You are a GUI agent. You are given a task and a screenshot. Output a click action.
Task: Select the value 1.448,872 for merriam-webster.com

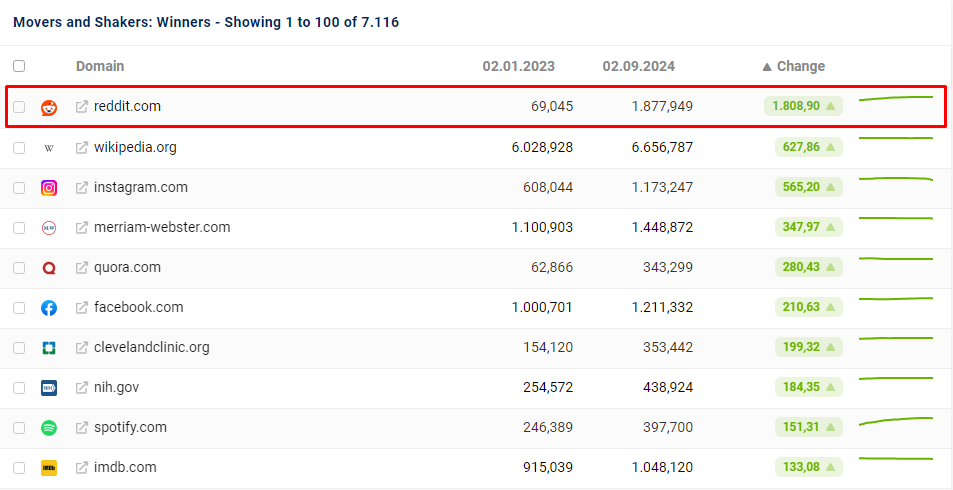click(662, 228)
